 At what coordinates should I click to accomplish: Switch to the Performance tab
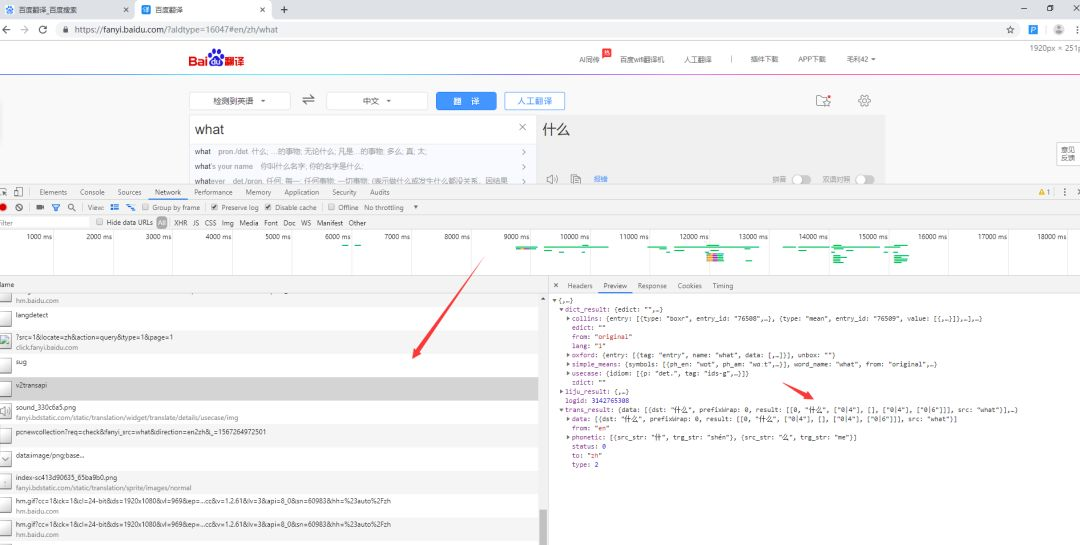213,192
